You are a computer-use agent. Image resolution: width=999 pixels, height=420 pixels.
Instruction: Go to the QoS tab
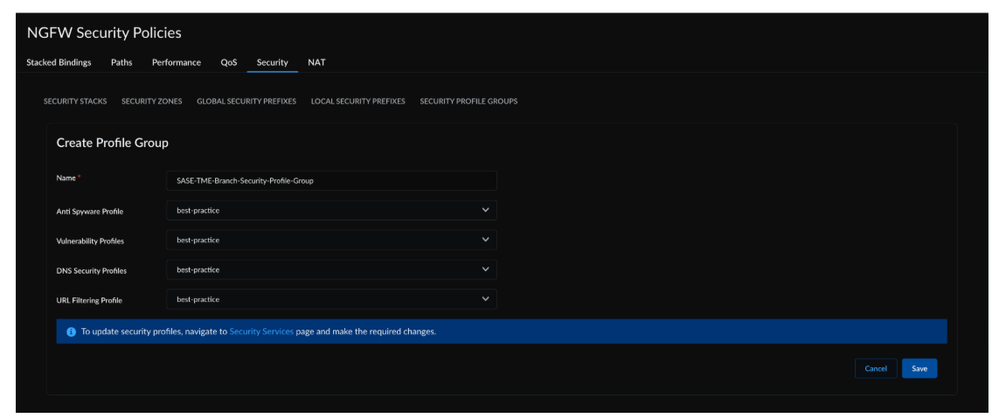229,62
